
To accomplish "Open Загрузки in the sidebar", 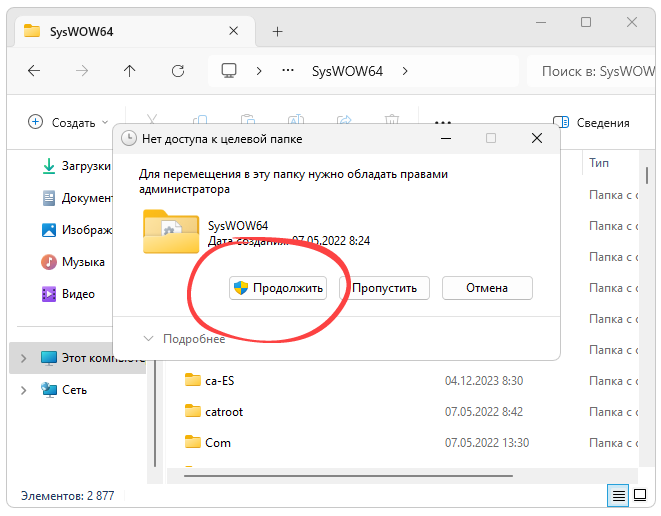I will [76, 166].
